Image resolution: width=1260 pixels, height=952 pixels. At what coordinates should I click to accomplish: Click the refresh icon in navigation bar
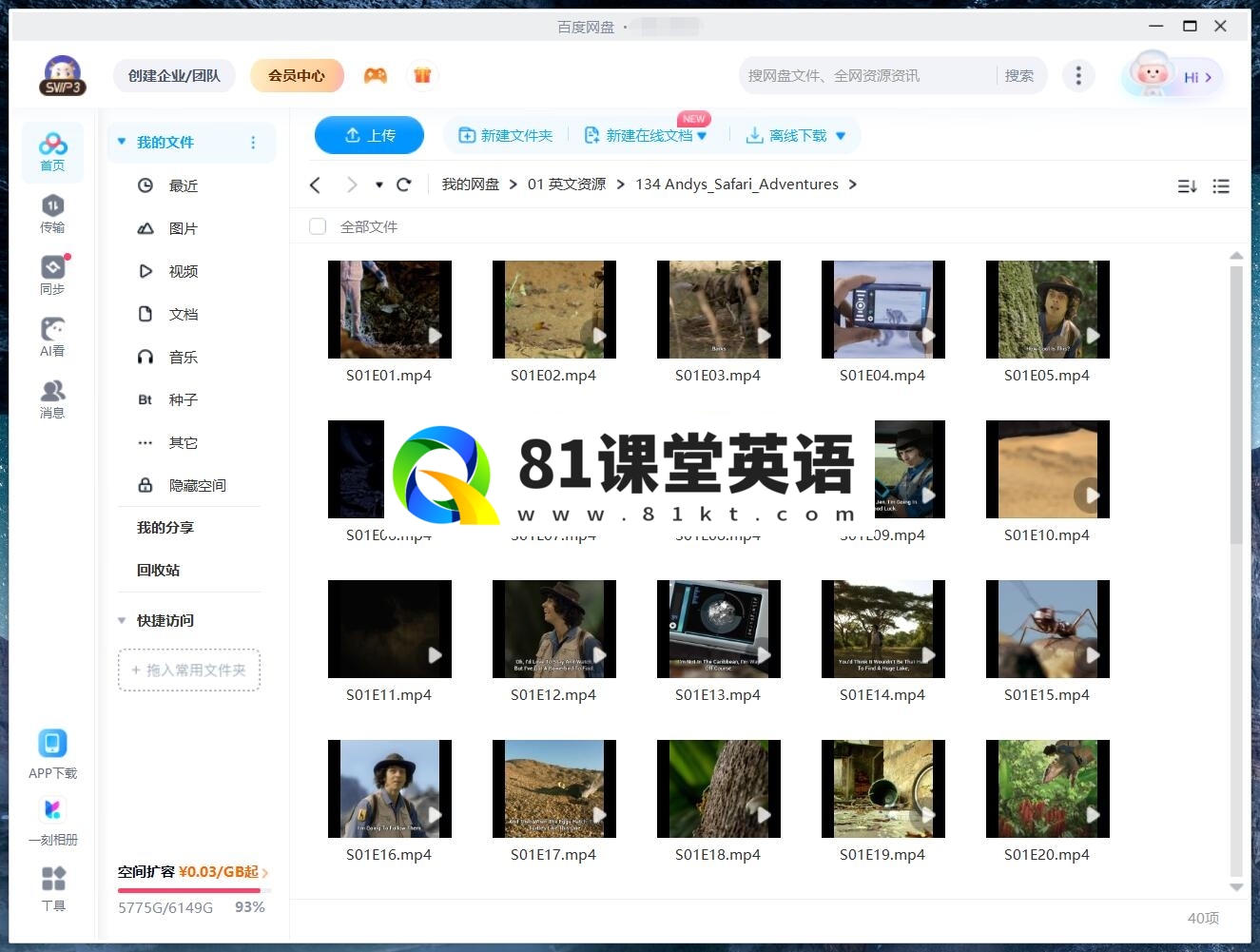point(403,185)
